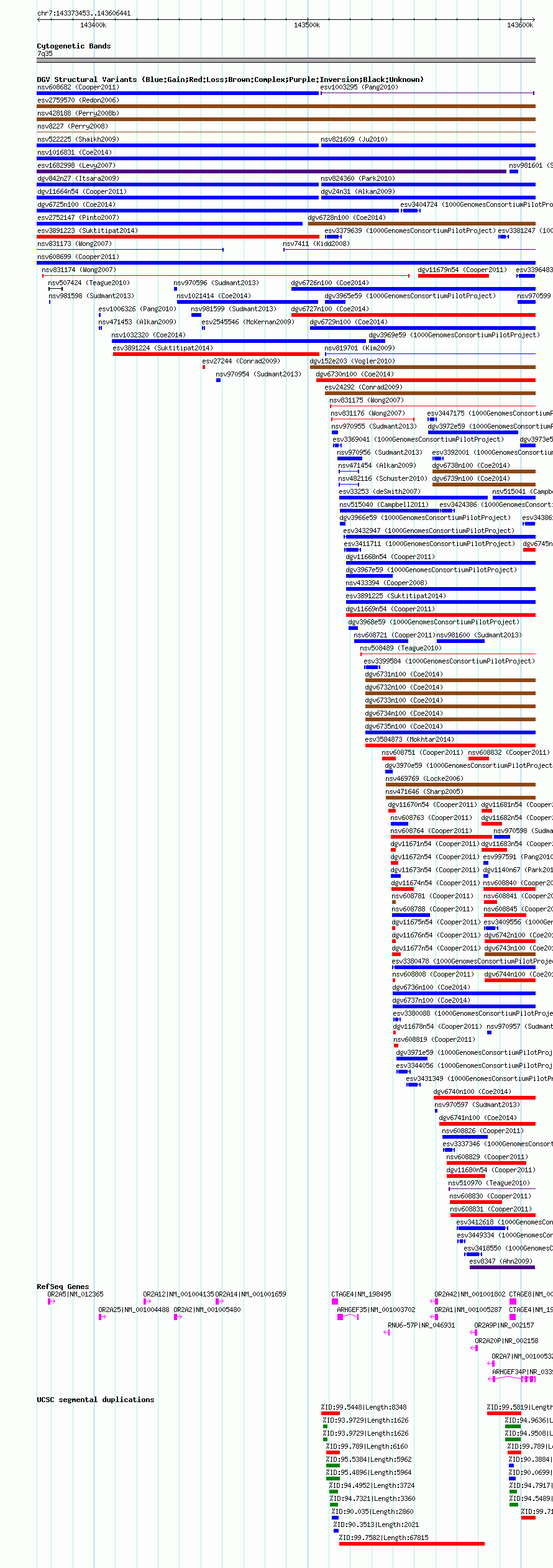Viewport: 553px width, 1568px height.
Task: Select gene OR2A14|NM_001001659
Action: [251, 1294]
